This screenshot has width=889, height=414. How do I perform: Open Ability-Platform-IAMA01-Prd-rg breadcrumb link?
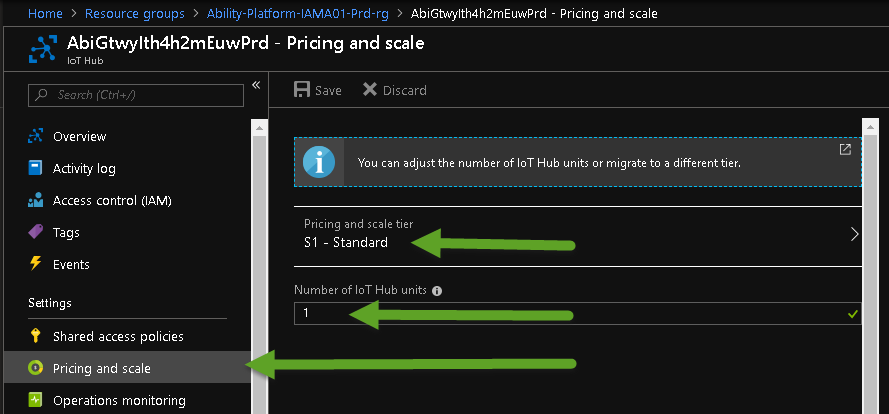[298, 14]
